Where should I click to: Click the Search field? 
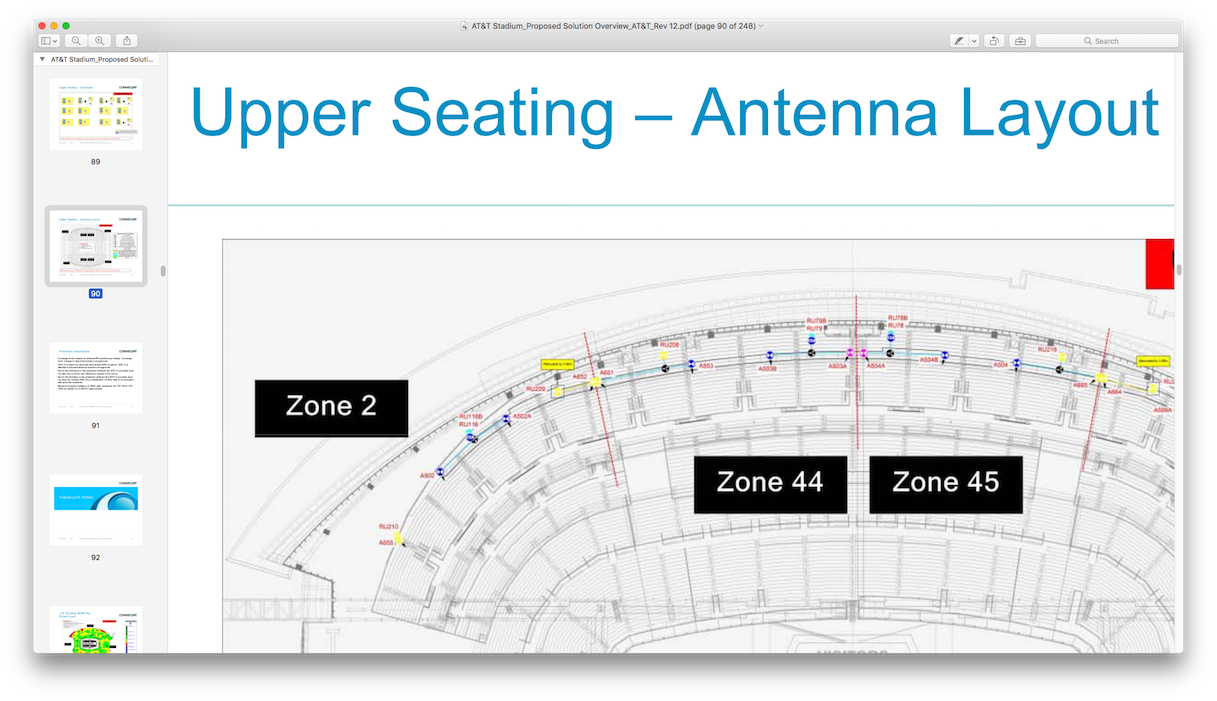click(x=1107, y=41)
